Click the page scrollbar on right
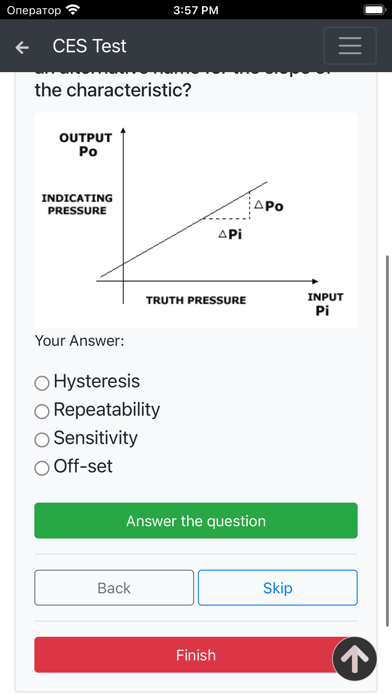The image size is (392, 696). coord(388,439)
